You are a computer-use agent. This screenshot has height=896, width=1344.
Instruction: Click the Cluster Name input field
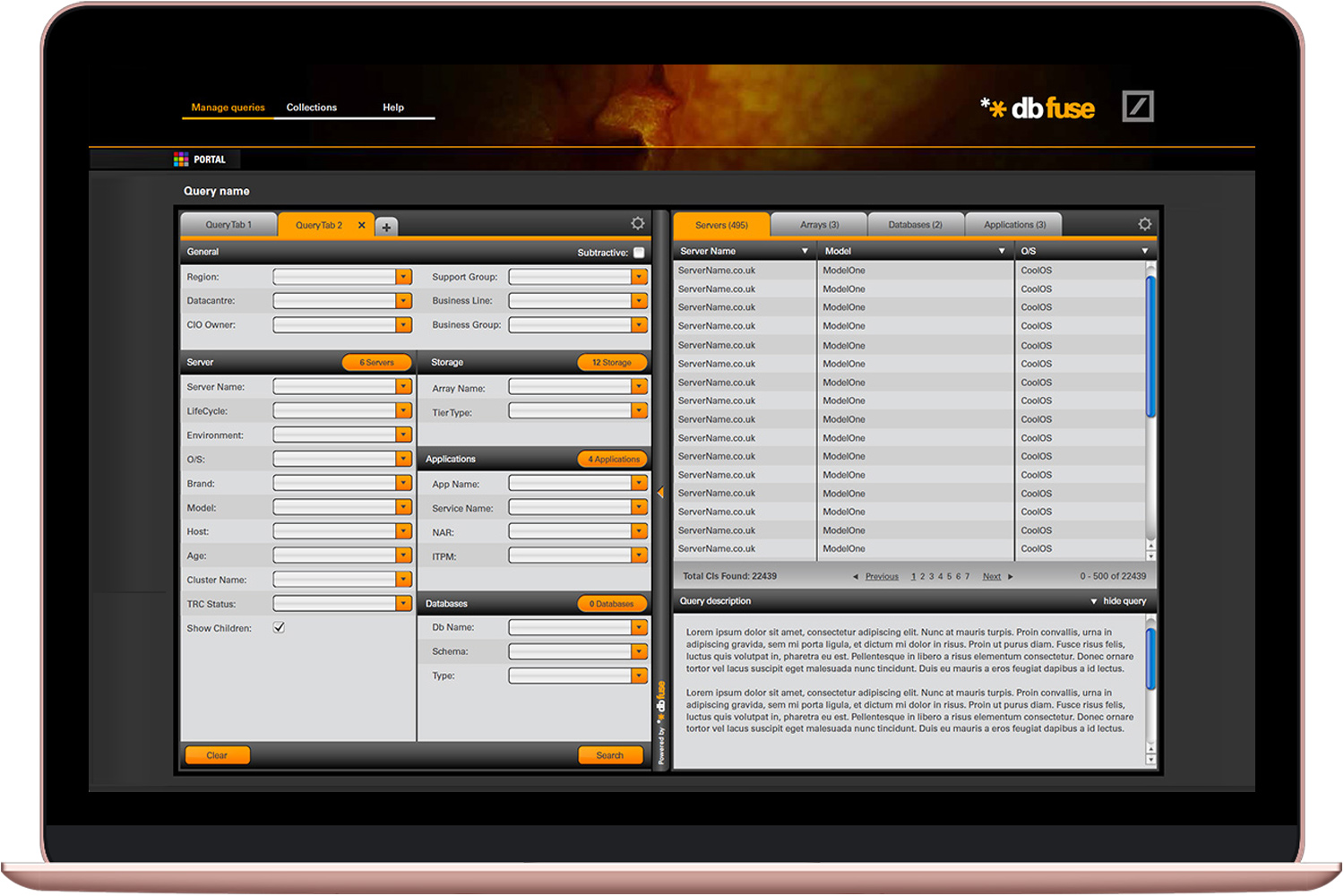[335, 580]
